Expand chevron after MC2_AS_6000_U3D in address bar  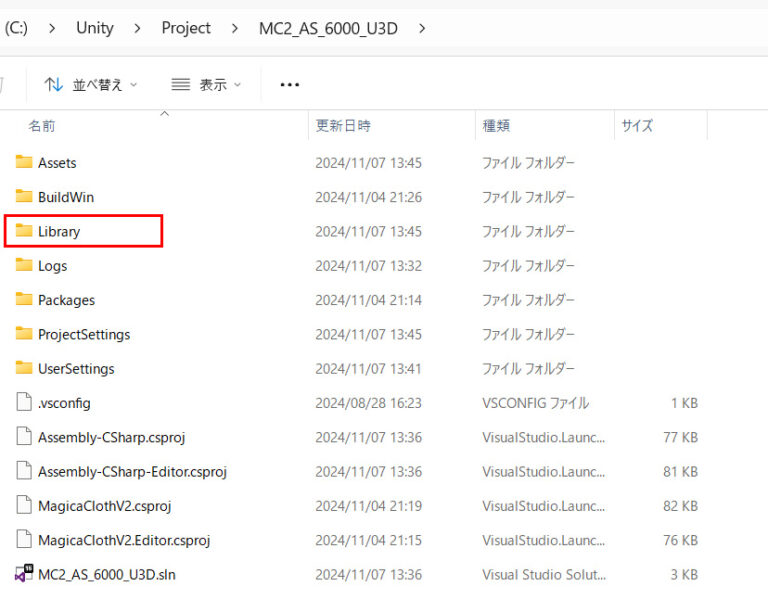(422, 28)
